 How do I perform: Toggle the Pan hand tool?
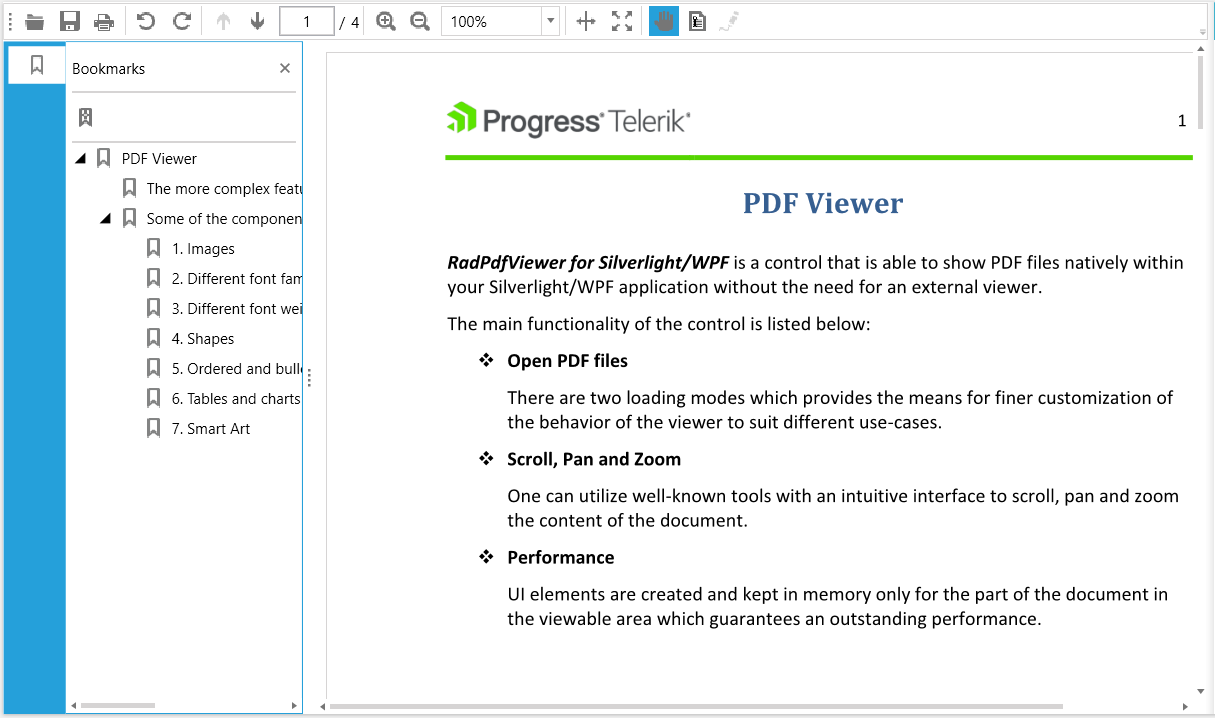[663, 20]
